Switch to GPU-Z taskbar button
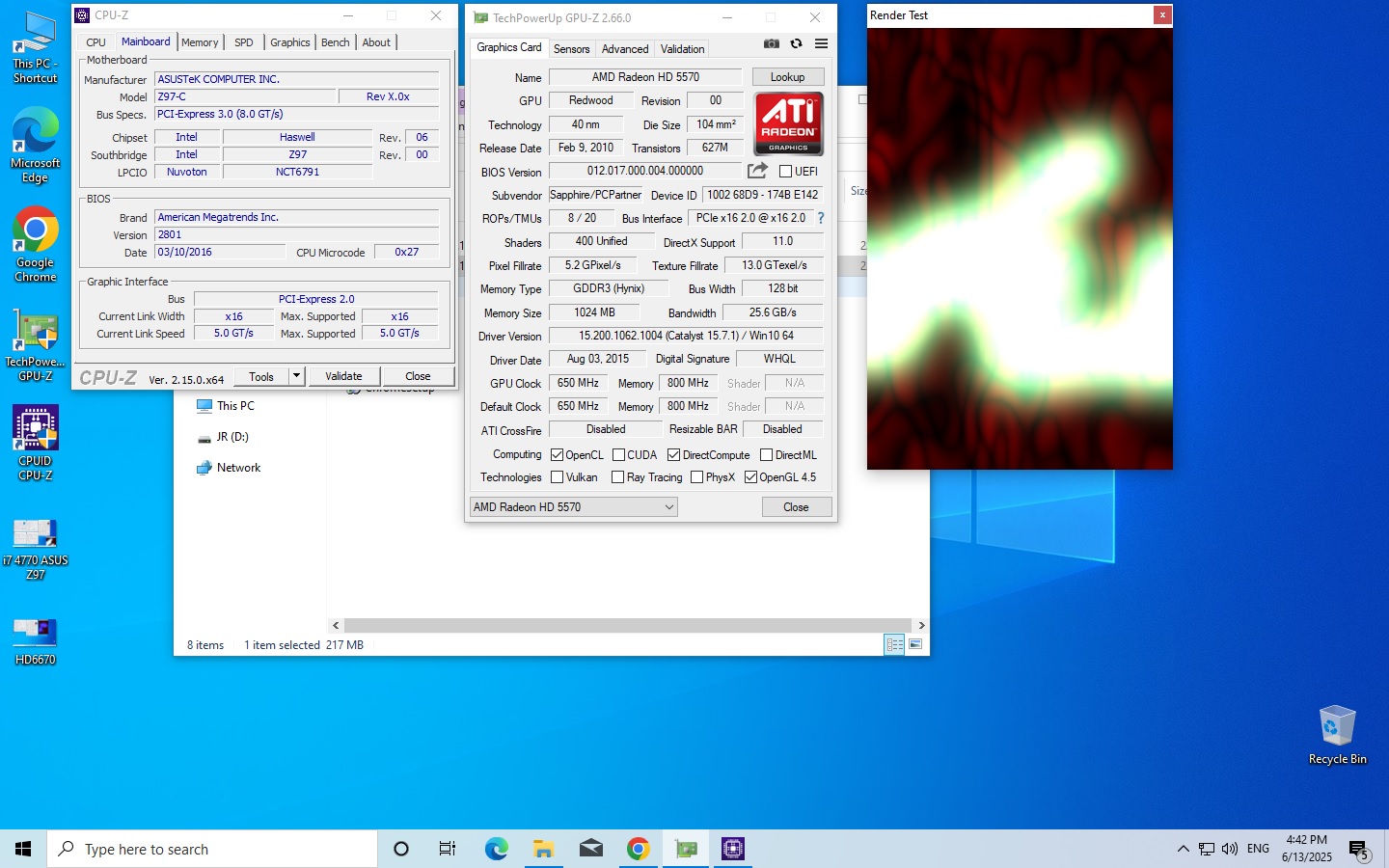The width and height of the screenshot is (1389, 868). point(686,849)
